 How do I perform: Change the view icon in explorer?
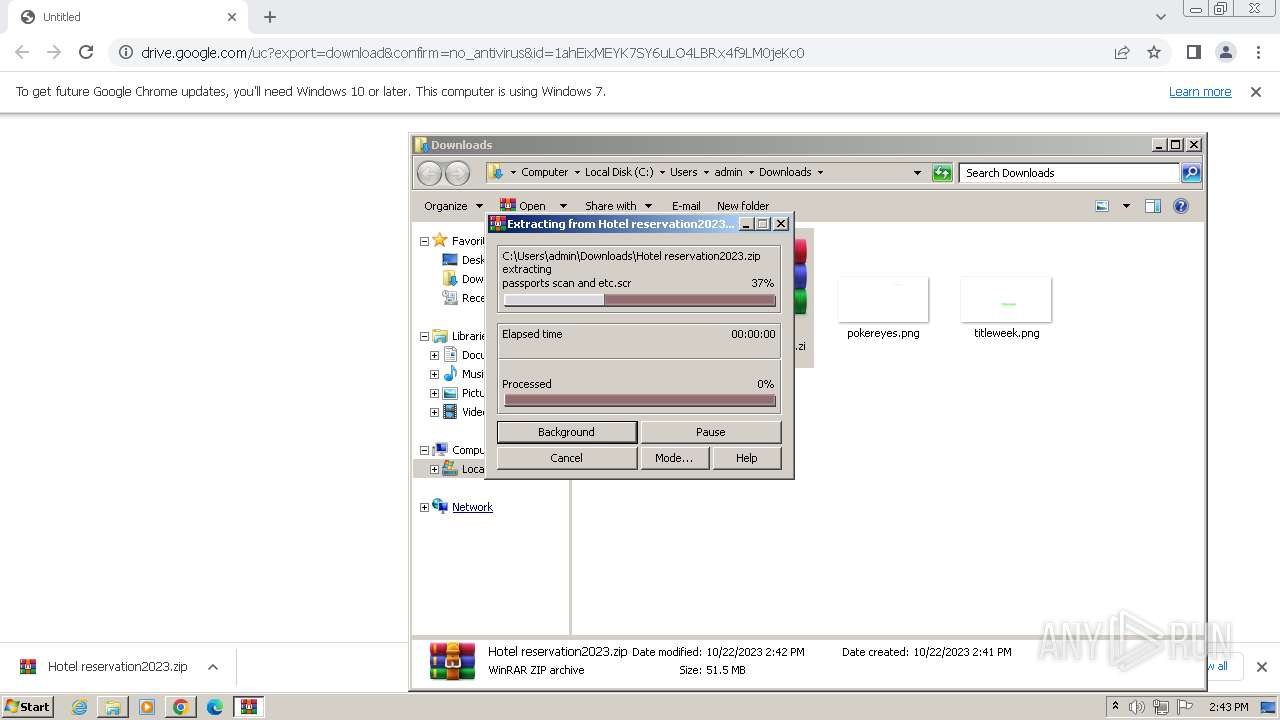click(1102, 206)
